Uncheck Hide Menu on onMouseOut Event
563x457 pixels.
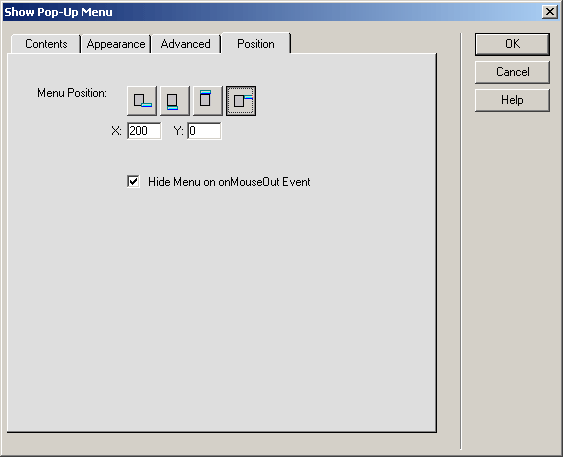click(133, 181)
